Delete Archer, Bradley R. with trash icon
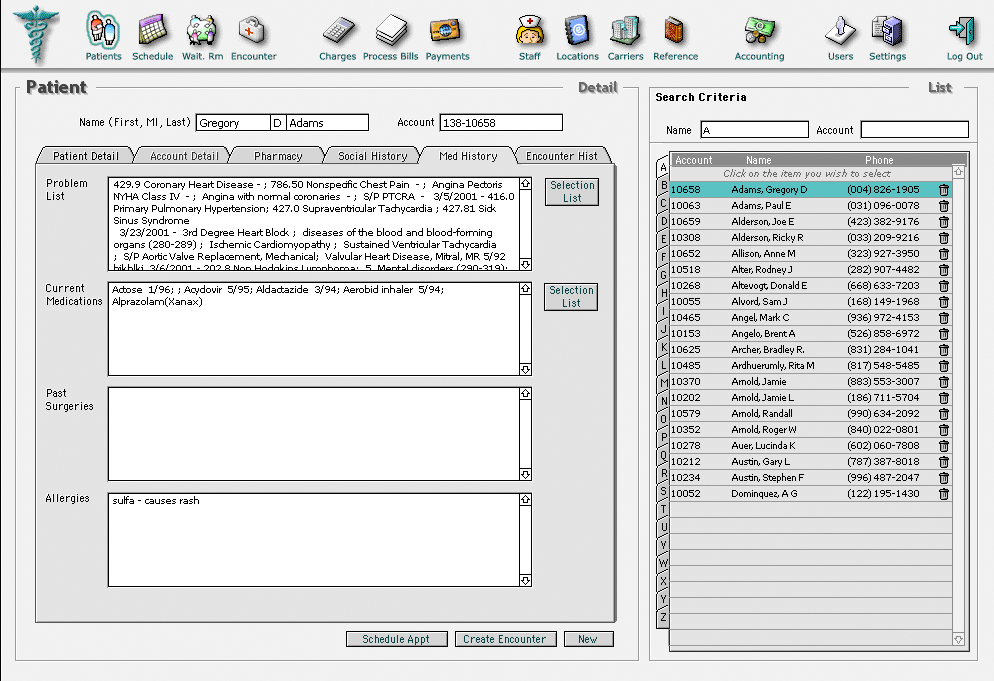The image size is (994, 681). (944, 349)
